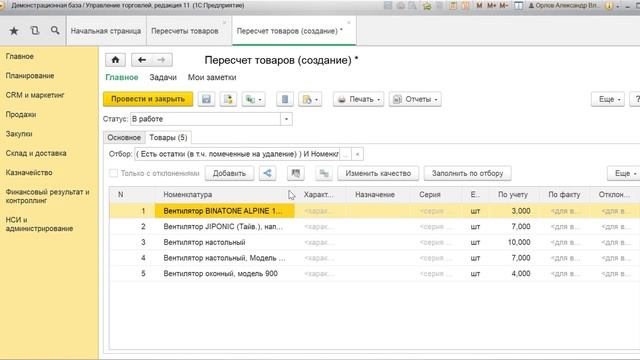The height and width of the screenshot is (360, 640).
Task: Click the 10,000 quantity cell
Action: click(513, 242)
